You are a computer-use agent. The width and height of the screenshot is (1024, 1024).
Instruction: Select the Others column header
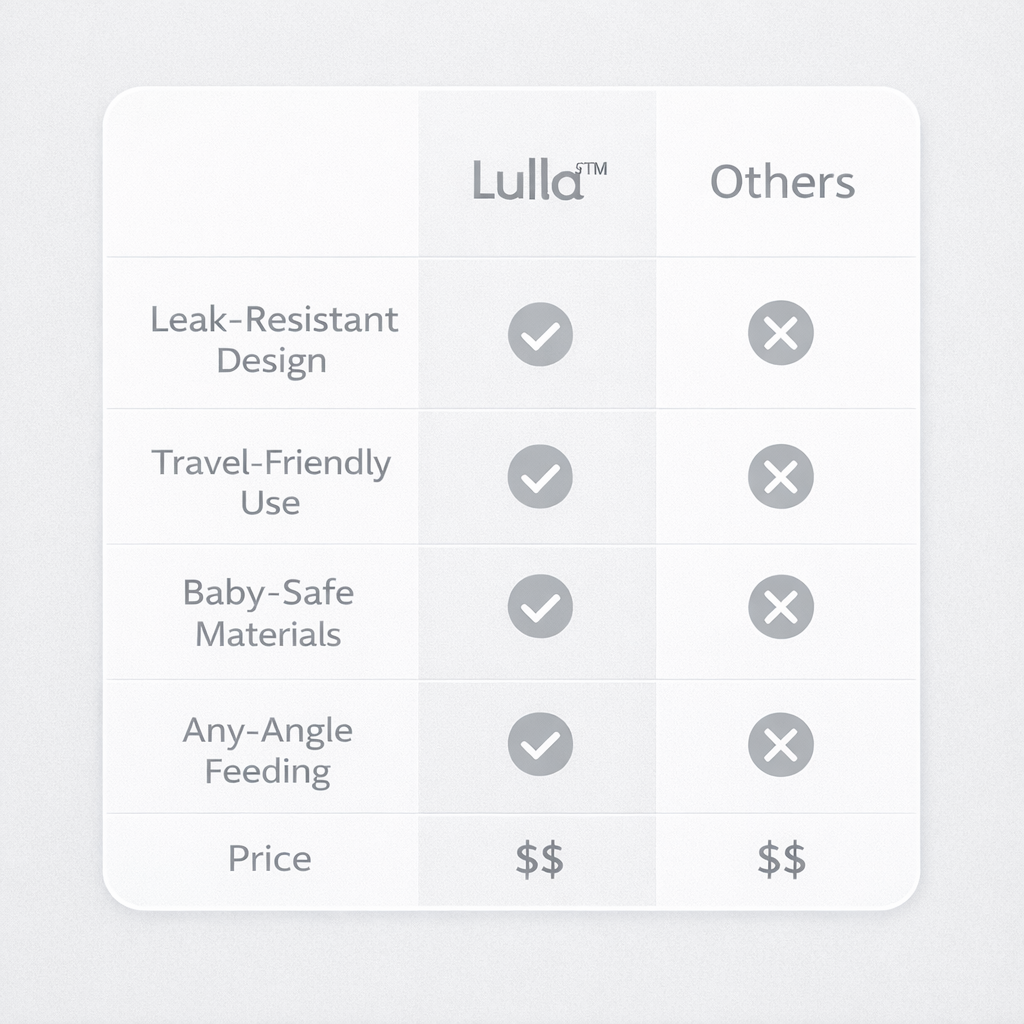782,183
